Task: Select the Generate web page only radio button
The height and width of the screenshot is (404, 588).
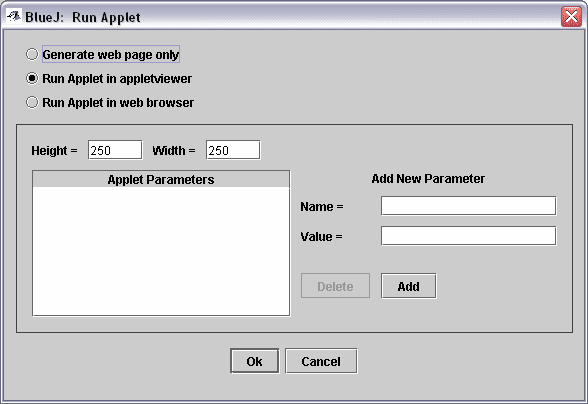Action: point(32,54)
